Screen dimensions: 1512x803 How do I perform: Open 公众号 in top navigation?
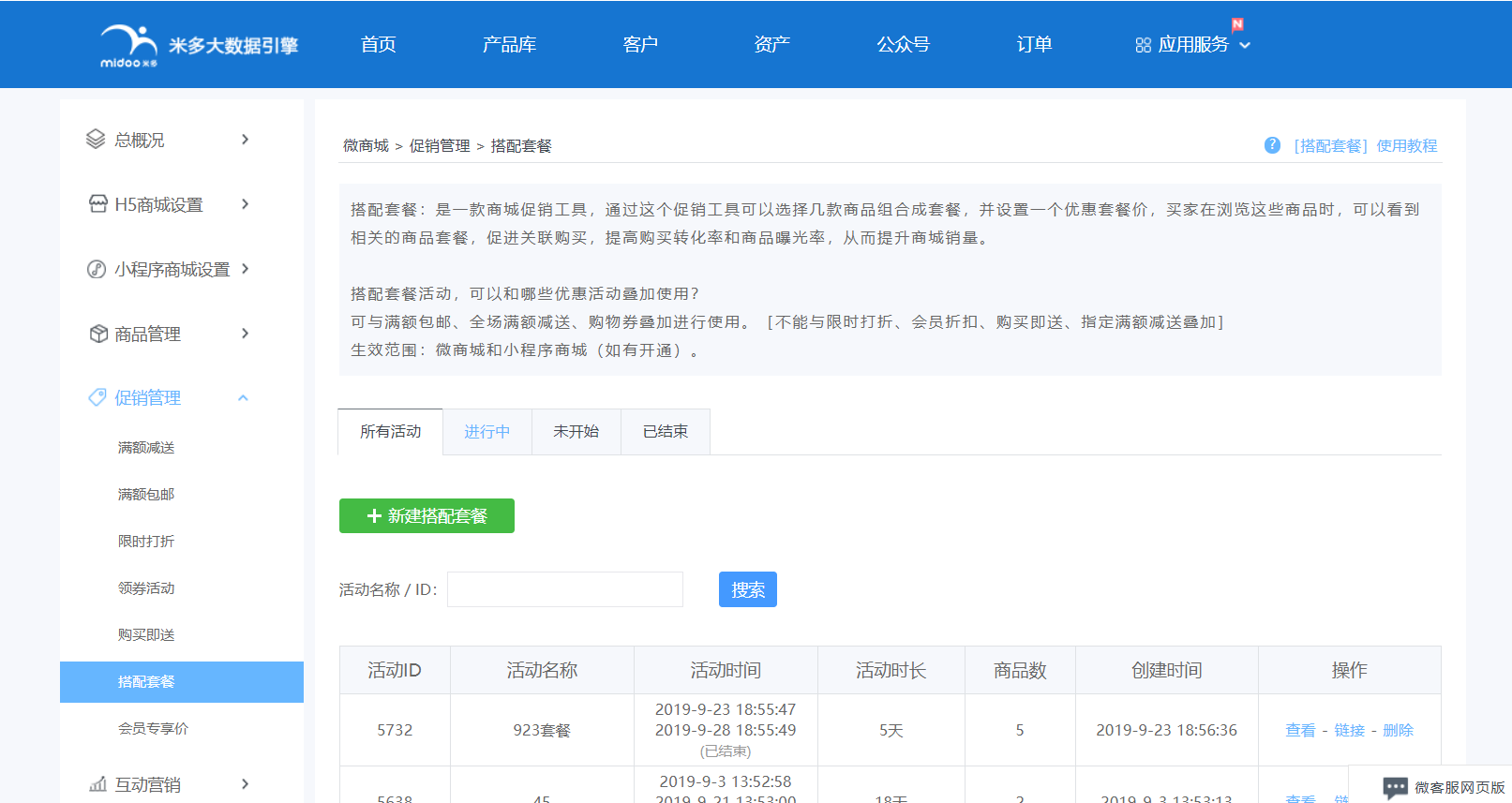pyautogui.click(x=903, y=44)
